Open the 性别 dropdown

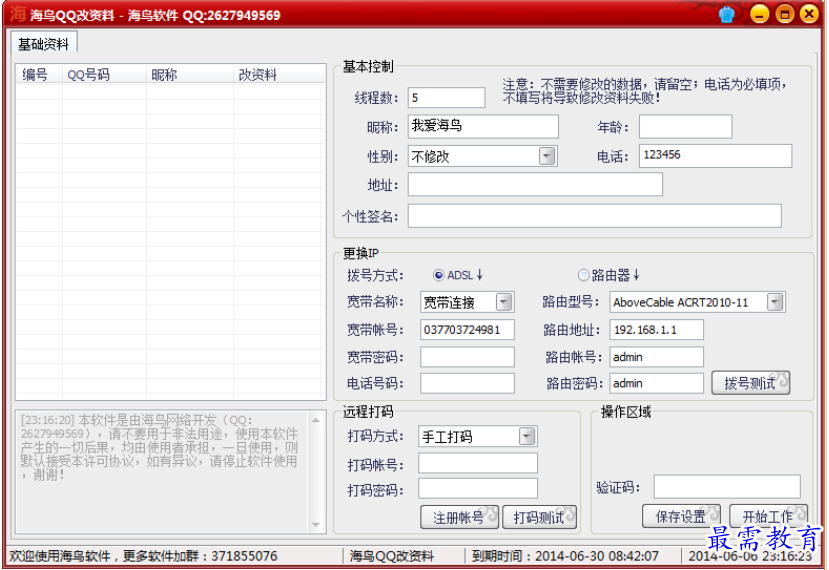click(547, 157)
